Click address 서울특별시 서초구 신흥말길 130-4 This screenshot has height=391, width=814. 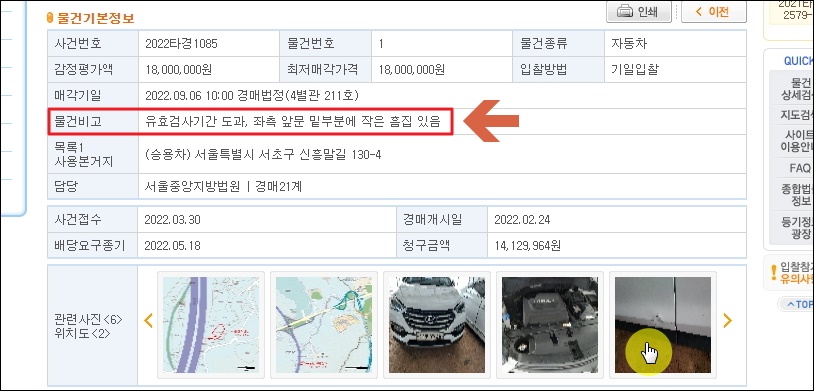point(263,155)
